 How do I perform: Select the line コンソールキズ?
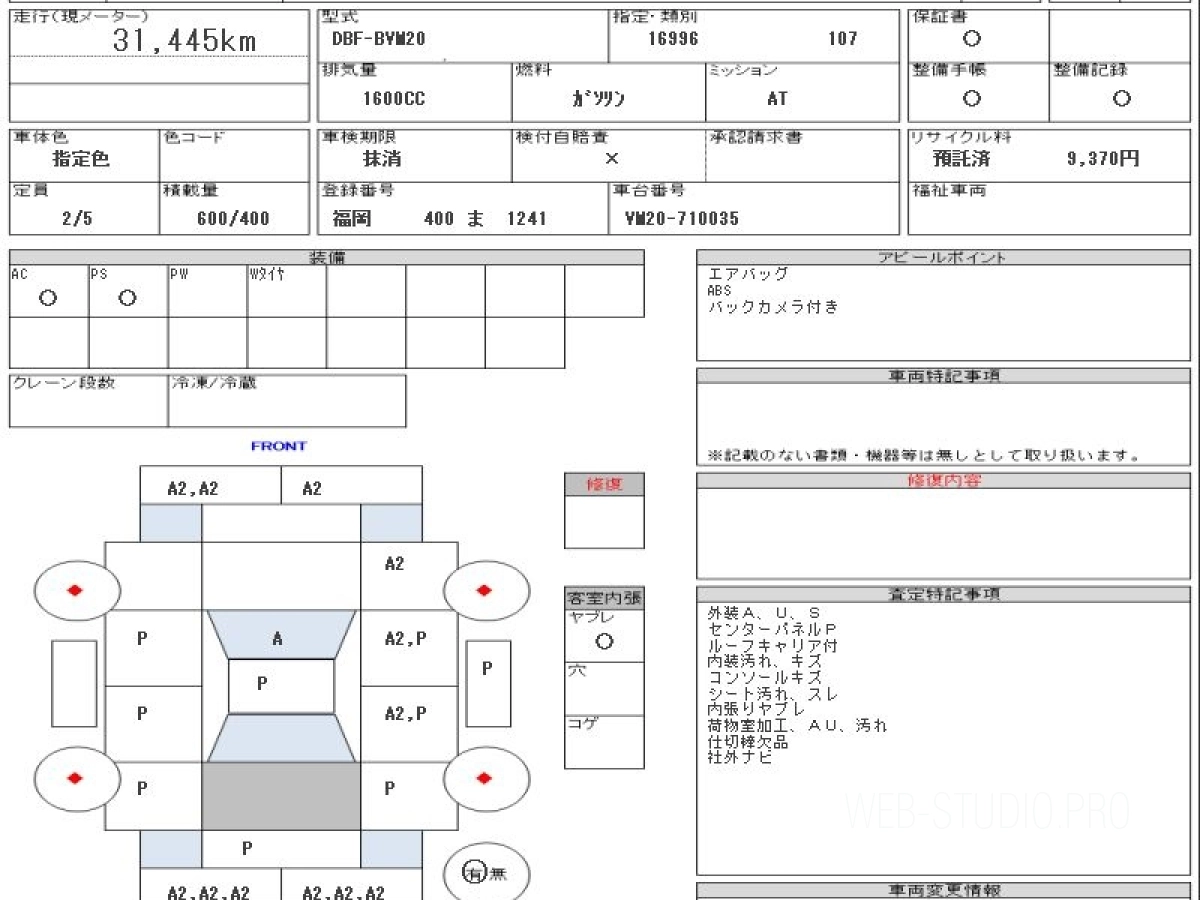764,678
